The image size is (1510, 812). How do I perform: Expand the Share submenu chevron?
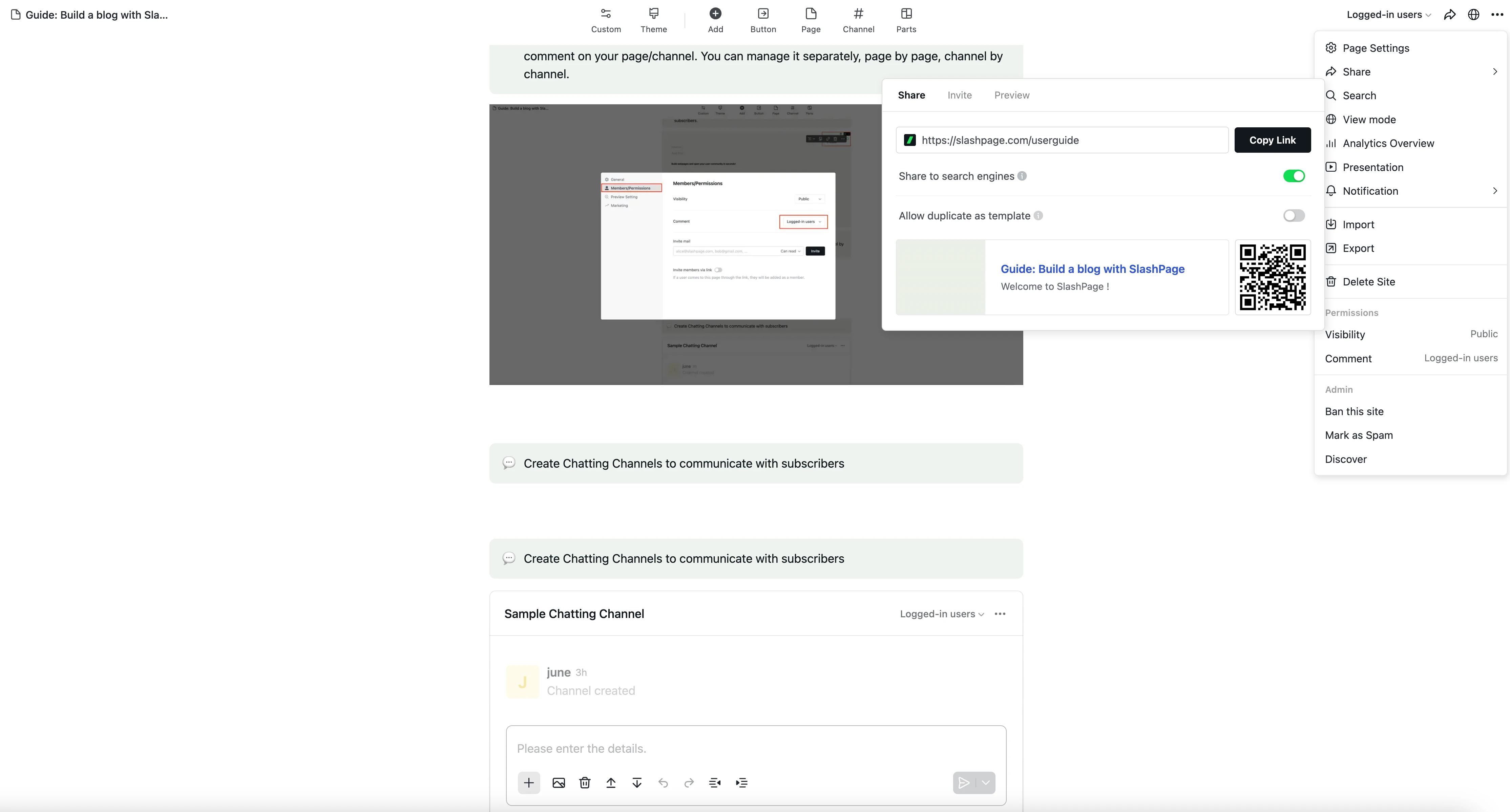[1495, 71]
